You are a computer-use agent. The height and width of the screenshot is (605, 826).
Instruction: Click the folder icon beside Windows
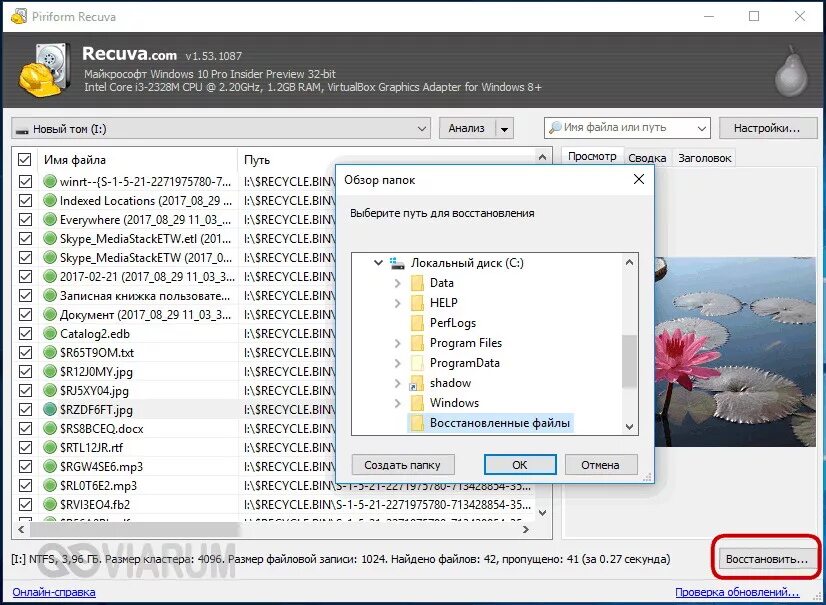417,403
